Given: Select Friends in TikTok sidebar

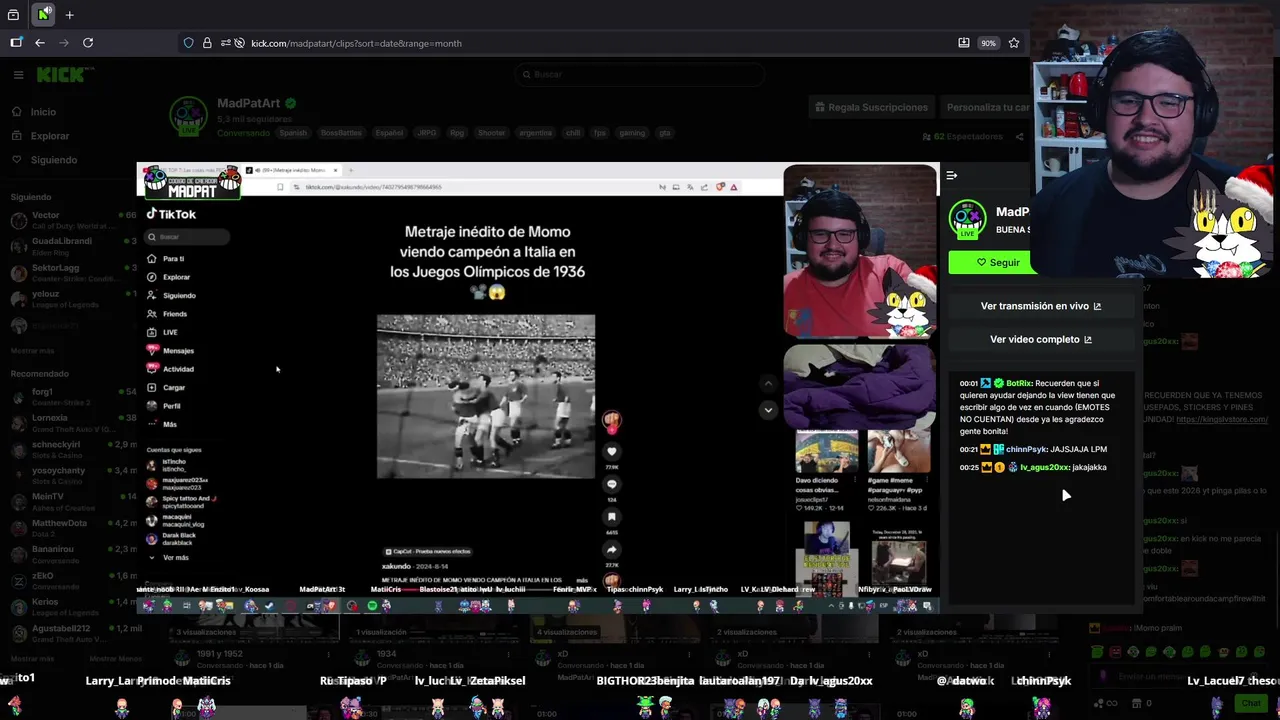Looking at the screenshot, I should point(167,314).
